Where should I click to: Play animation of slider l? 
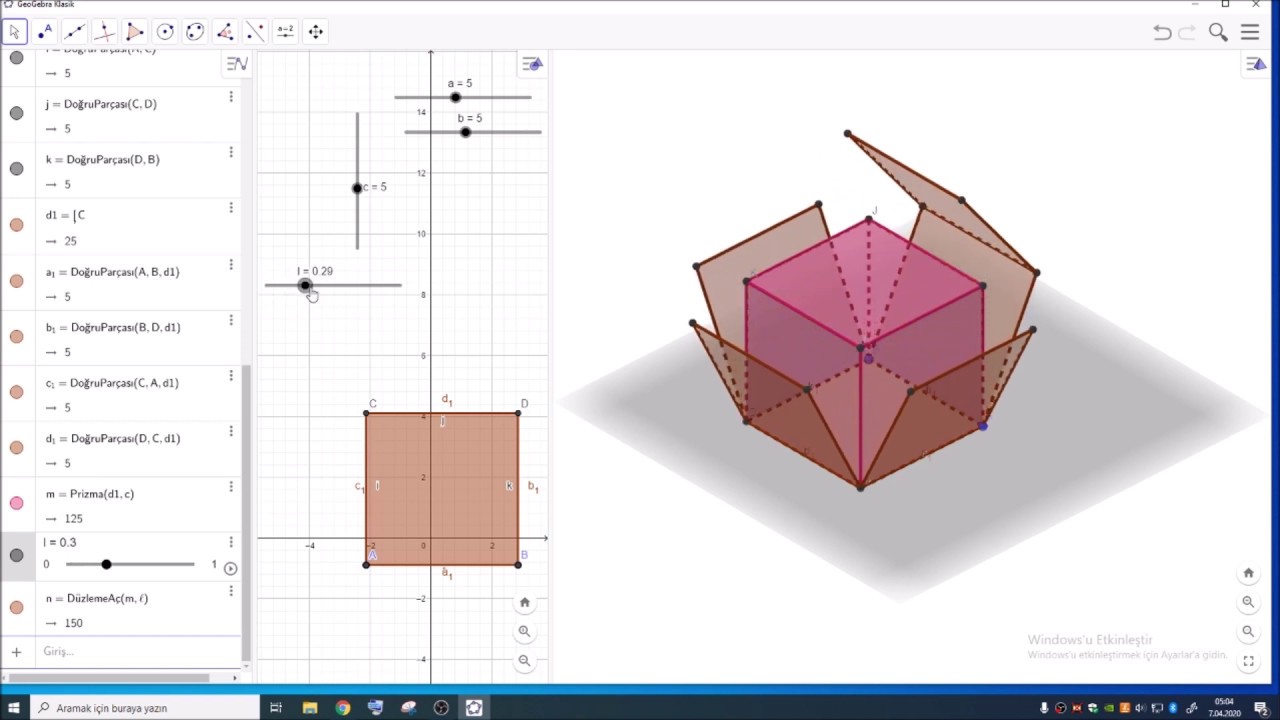[230, 568]
